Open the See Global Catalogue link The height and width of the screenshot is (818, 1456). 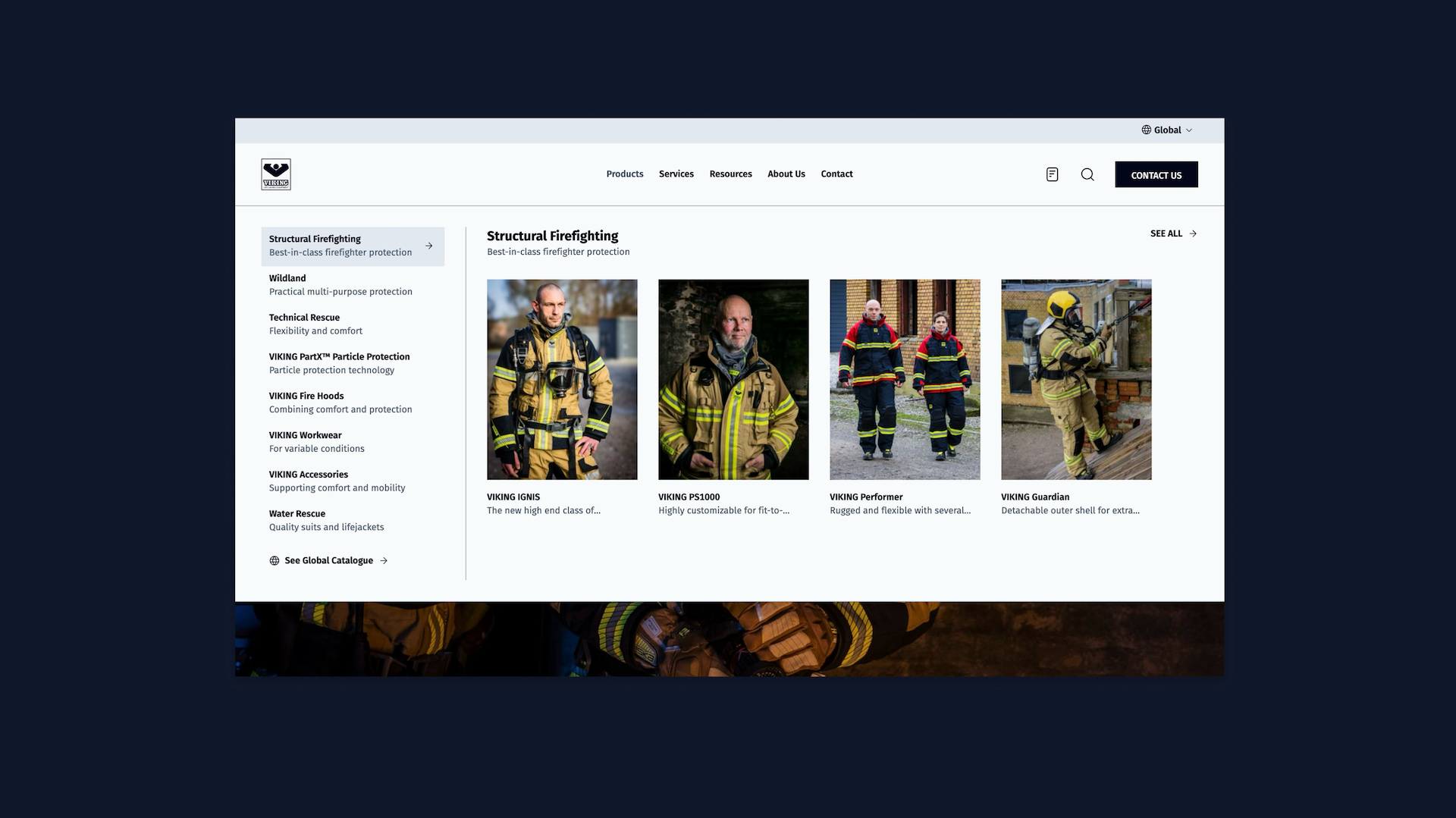pos(328,561)
